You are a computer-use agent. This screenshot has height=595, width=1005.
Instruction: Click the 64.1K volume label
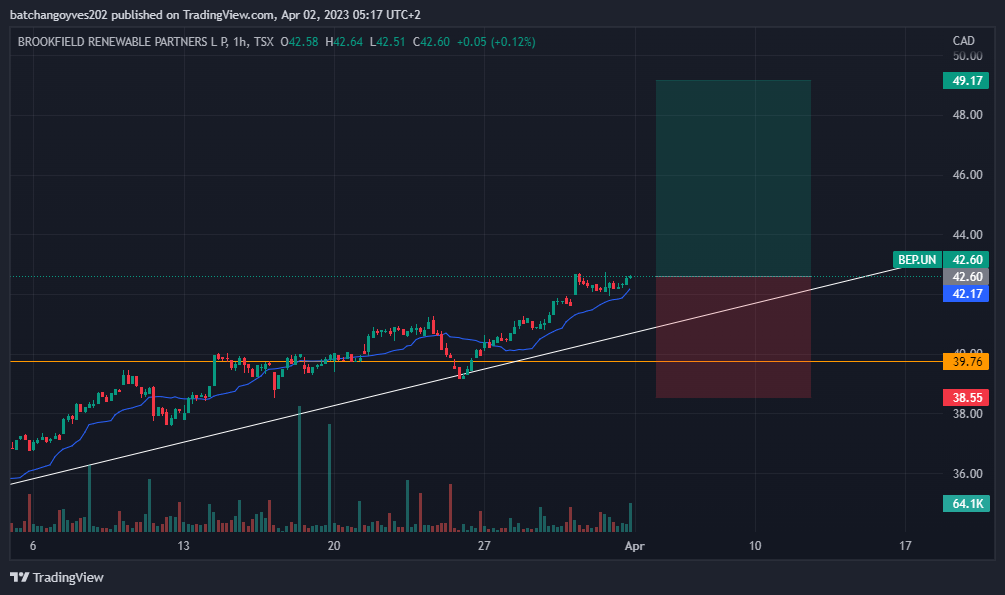[966, 503]
